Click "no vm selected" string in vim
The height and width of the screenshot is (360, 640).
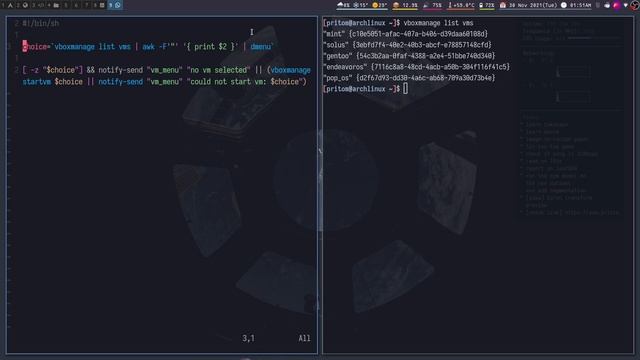coord(219,70)
